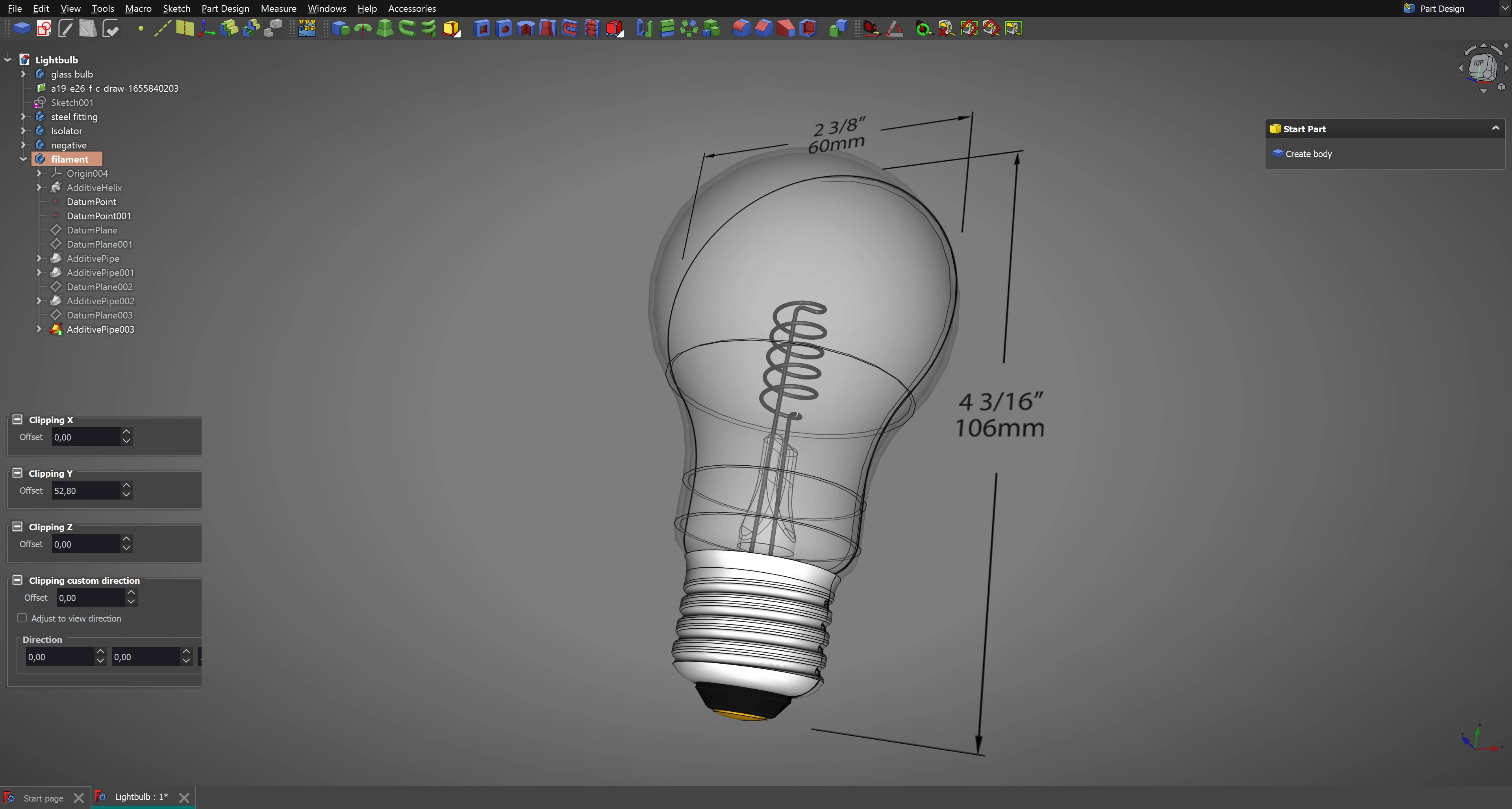Toggle the Clipping X group checkbox
Image resolution: width=1512 pixels, height=809 pixels.
pos(18,420)
